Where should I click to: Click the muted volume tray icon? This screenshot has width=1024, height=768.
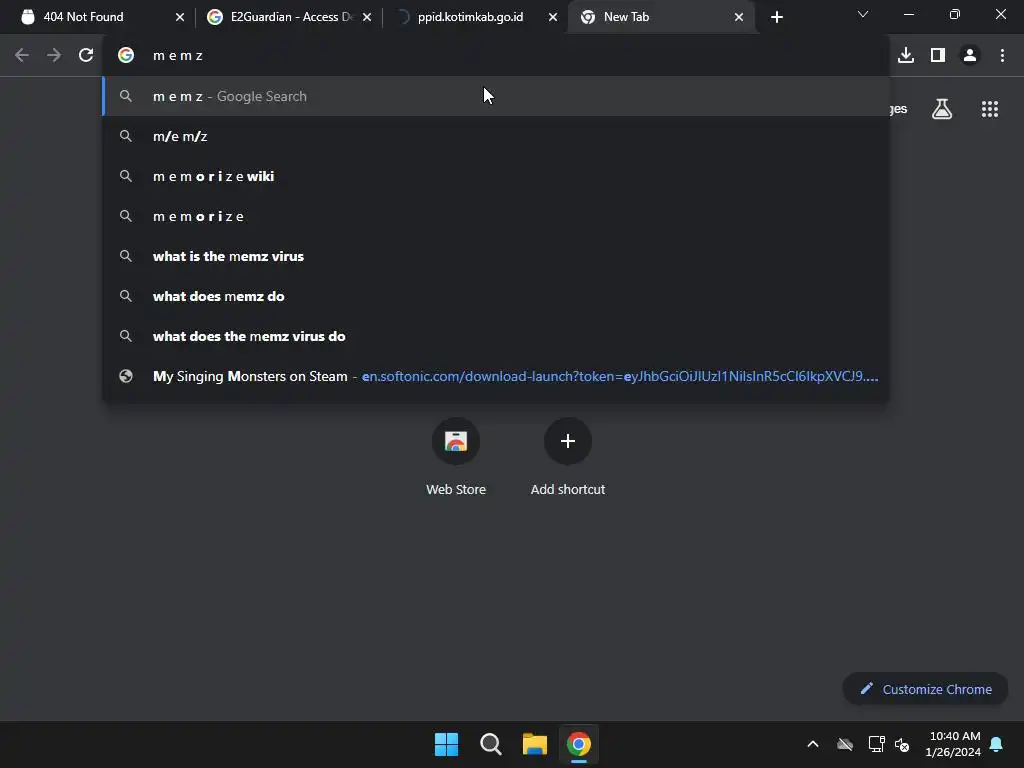902,744
